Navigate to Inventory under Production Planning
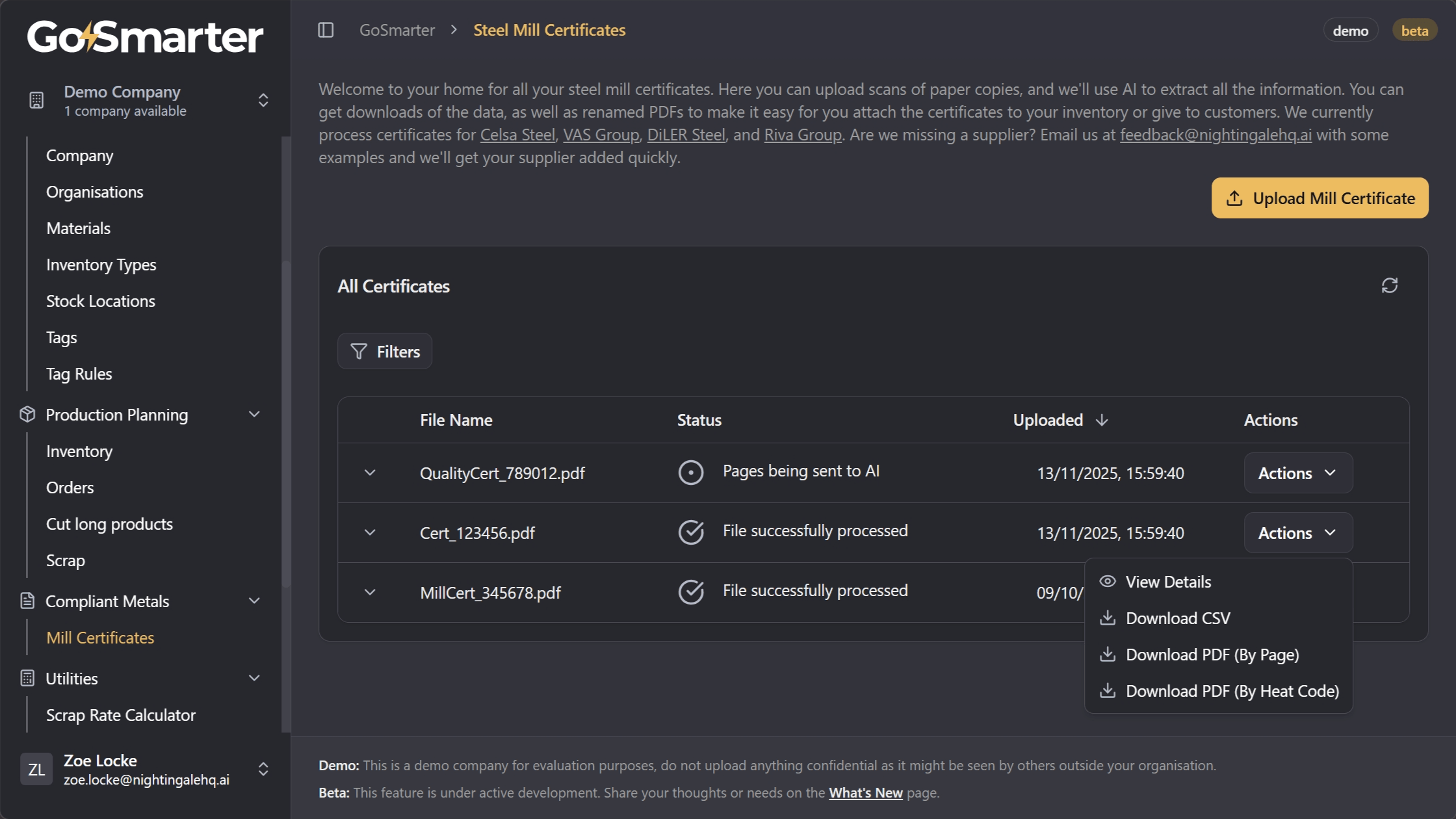1456x819 pixels. [79, 451]
